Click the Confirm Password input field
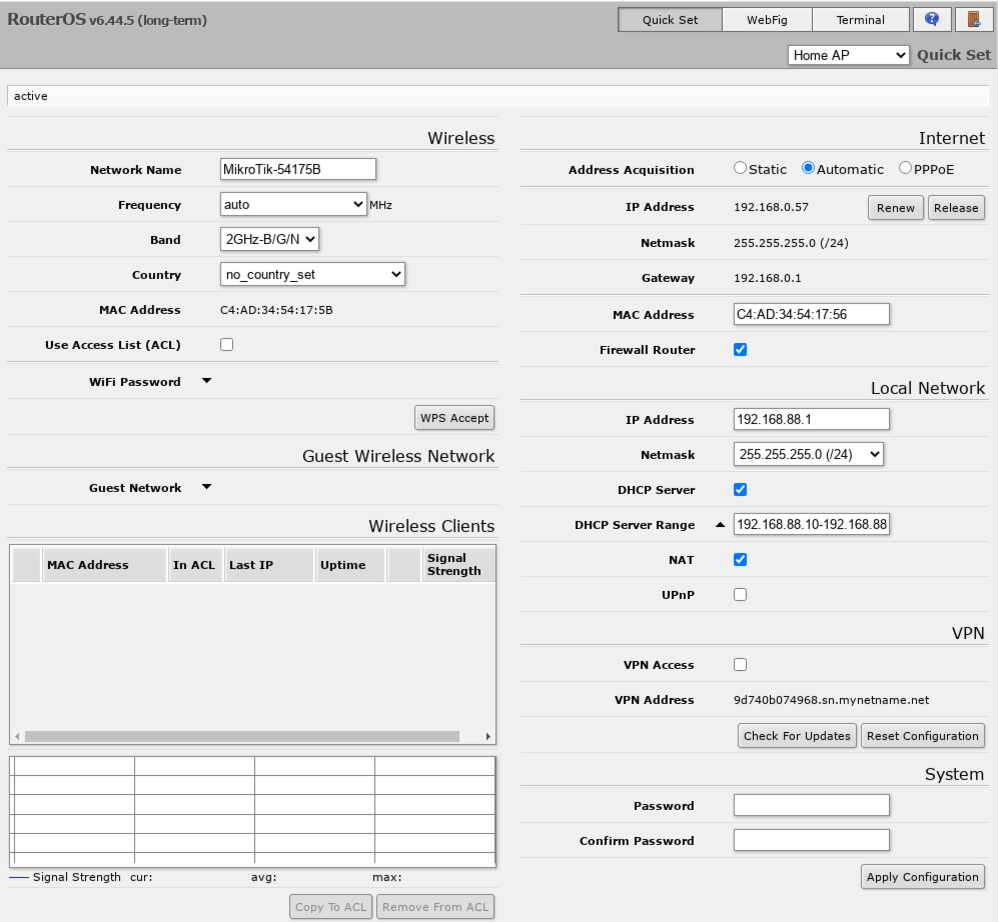Screen dimensions: 998x922 click(812, 841)
